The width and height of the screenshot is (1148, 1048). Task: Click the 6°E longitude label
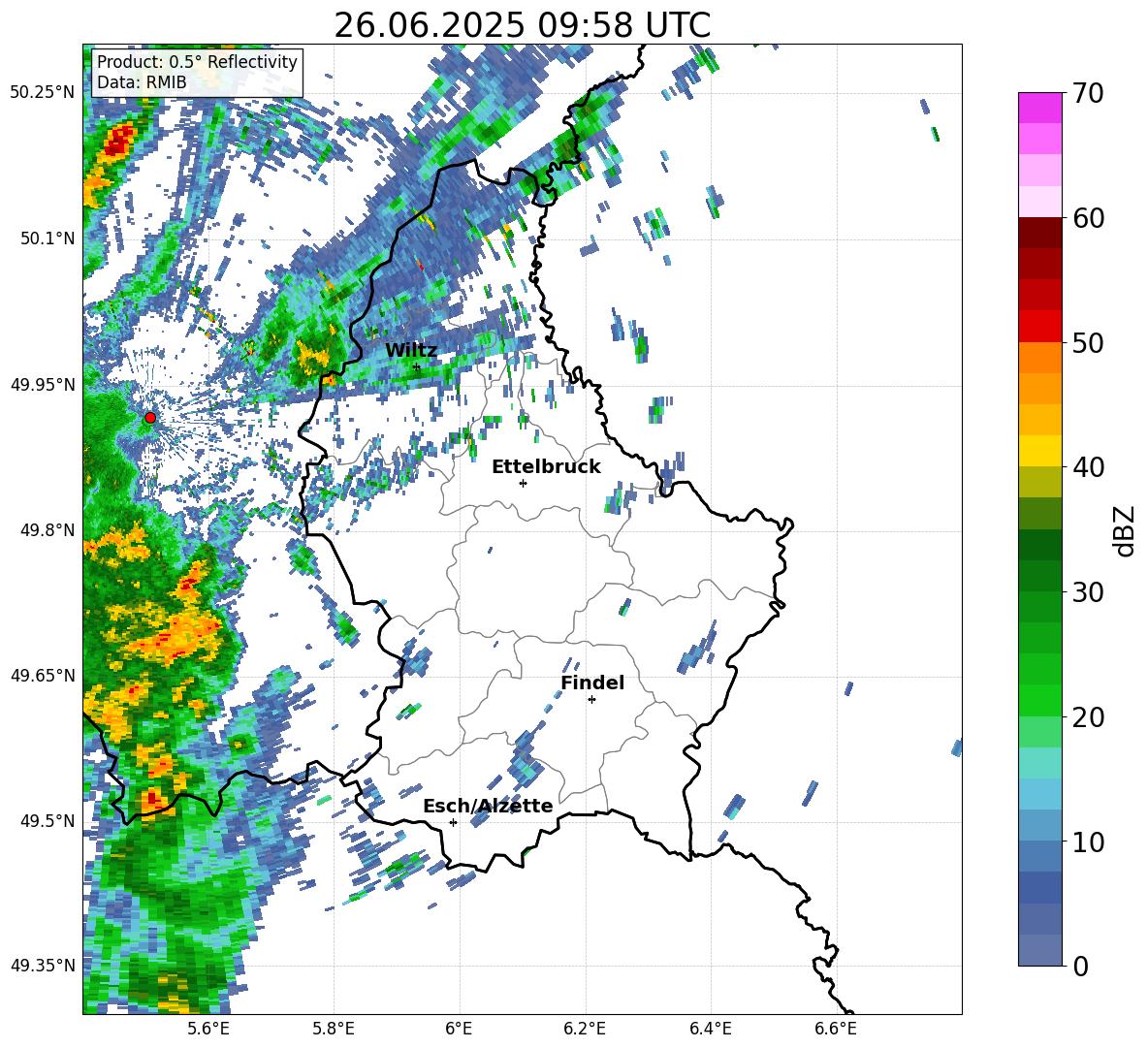459,1029
